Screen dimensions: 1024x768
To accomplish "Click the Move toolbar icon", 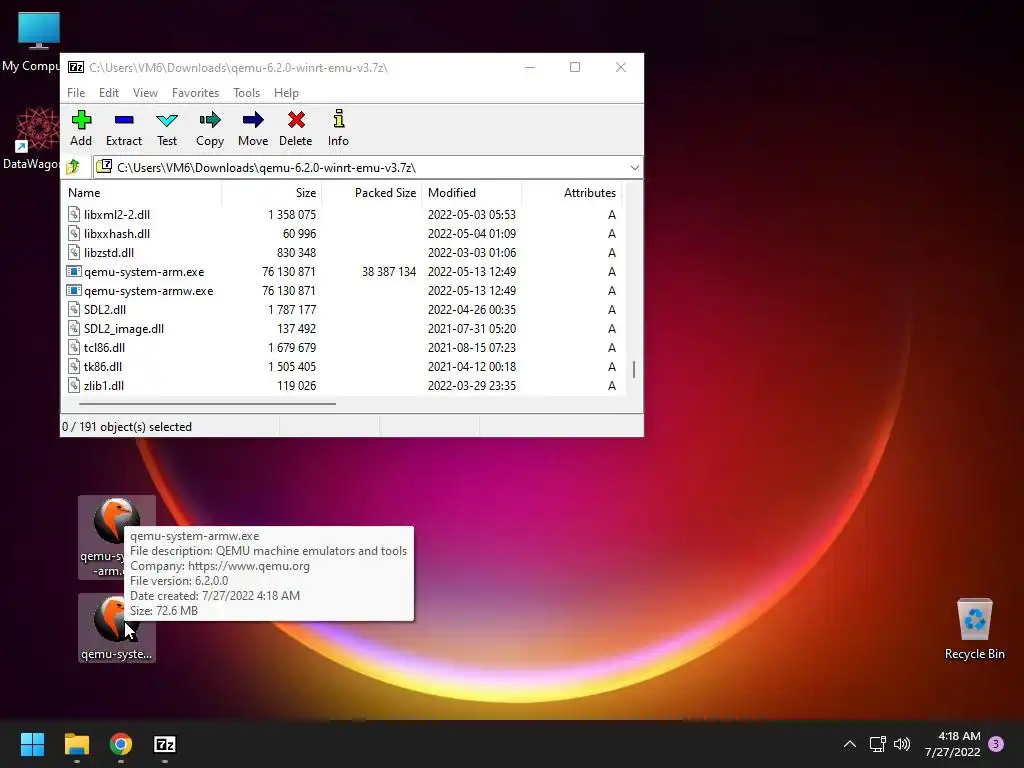I will pos(253,120).
